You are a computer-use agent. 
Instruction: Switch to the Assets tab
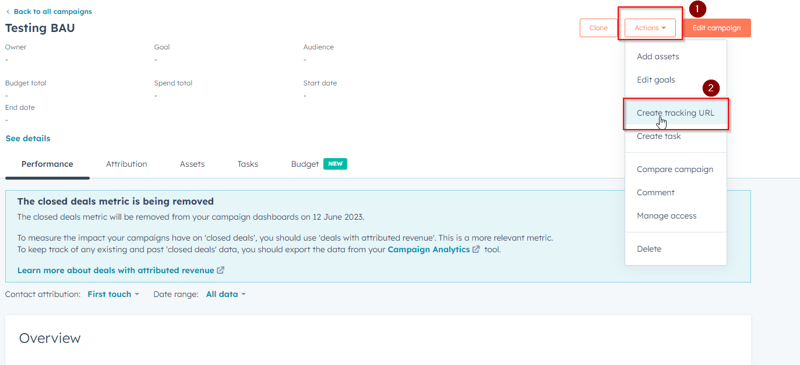coord(192,164)
